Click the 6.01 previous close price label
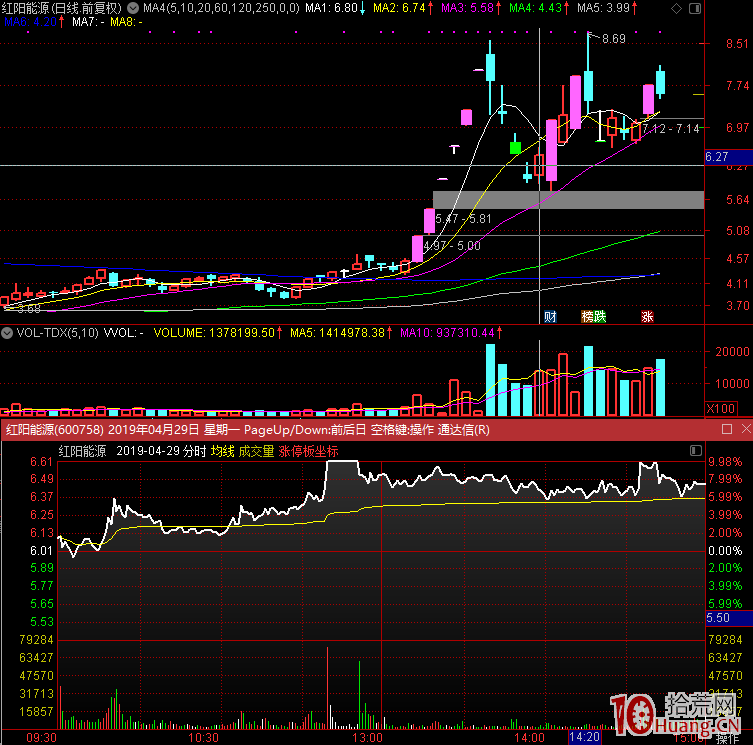This screenshot has width=753, height=745. (x=41, y=550)
